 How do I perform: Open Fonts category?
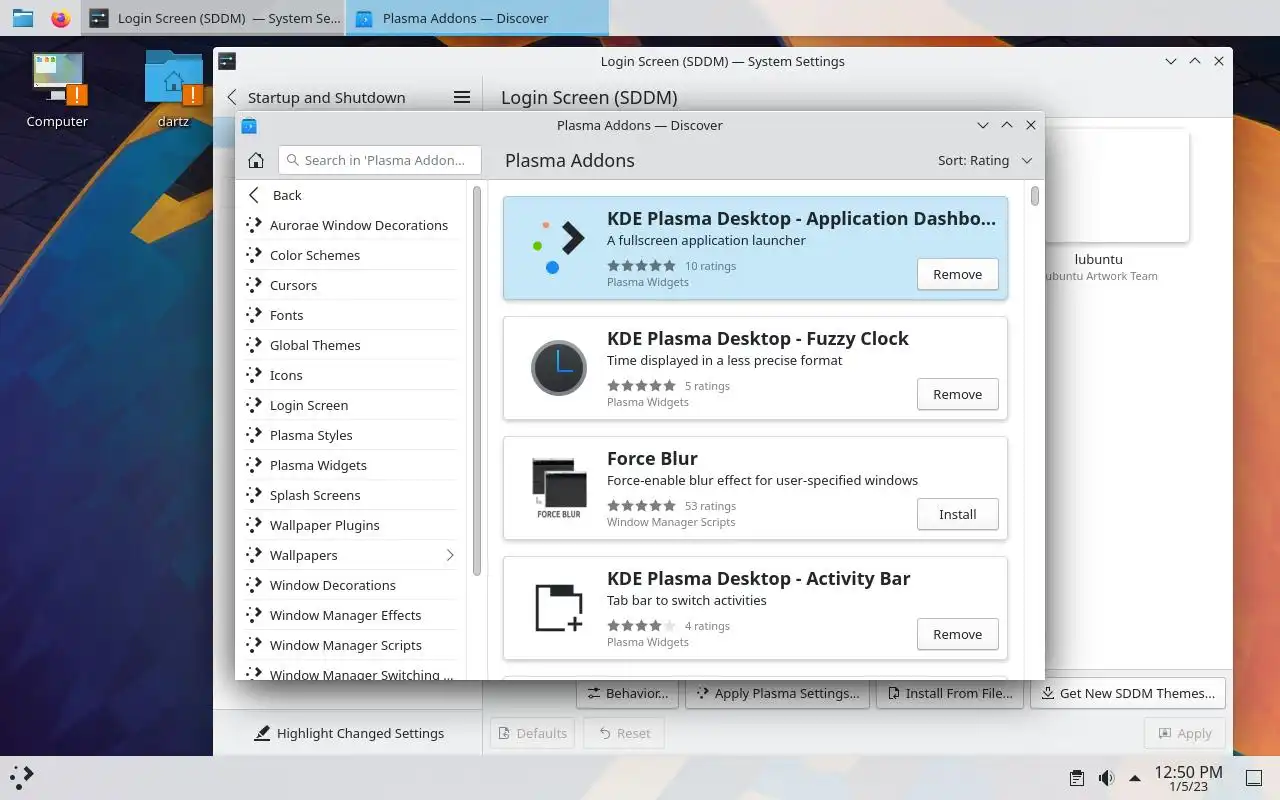(x=351, y=315)
